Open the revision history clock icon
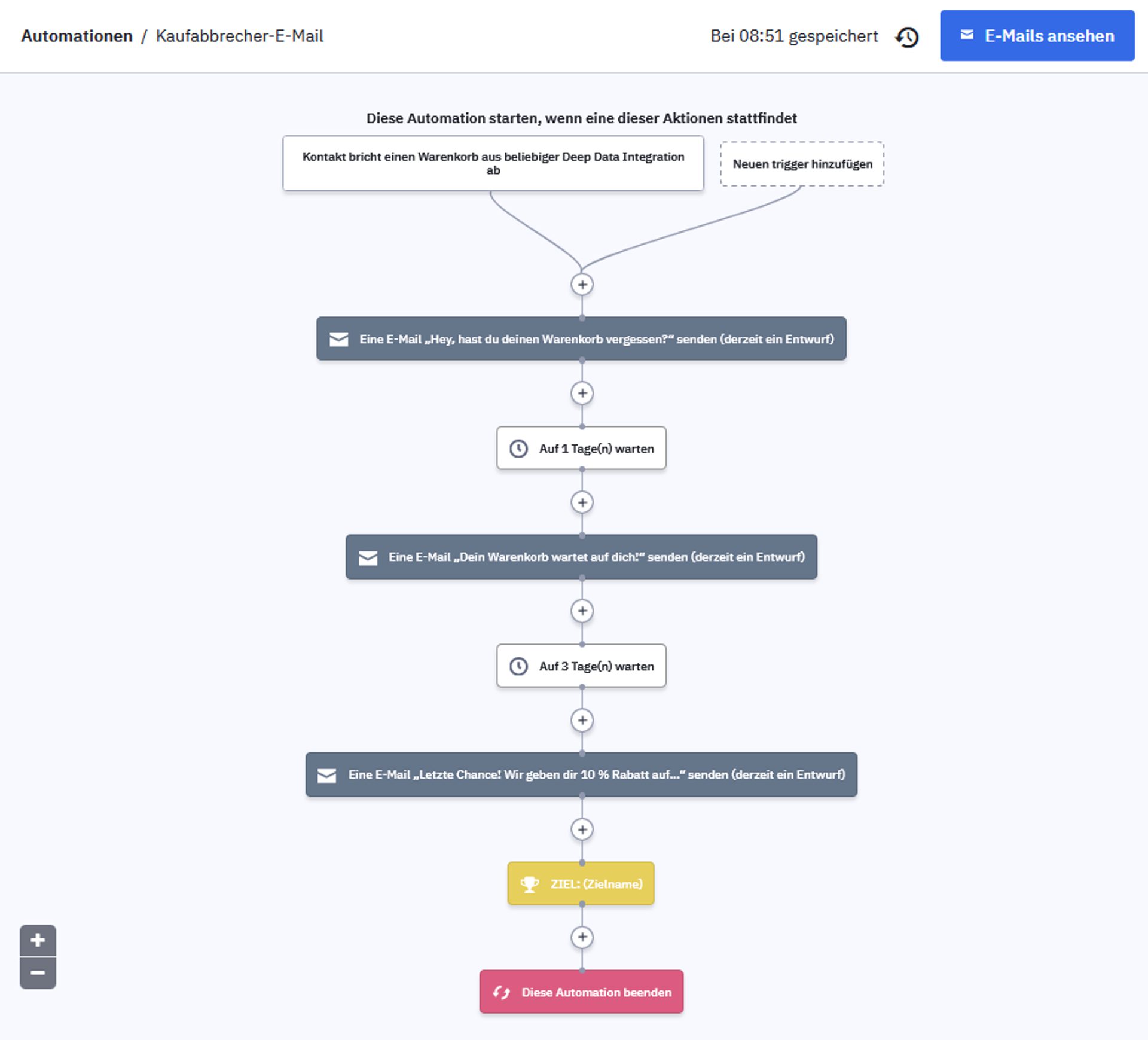Screen dimensions: 1148x1040 pyautogui.click(x=906, y=37)
